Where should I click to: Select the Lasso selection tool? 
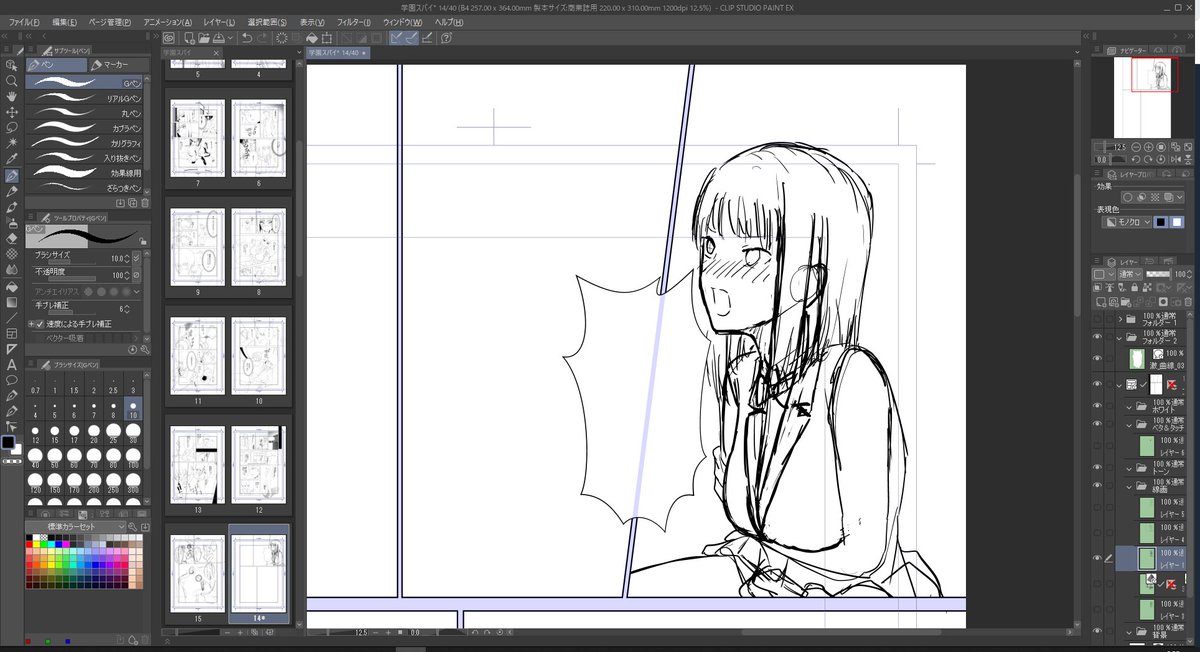12,128
